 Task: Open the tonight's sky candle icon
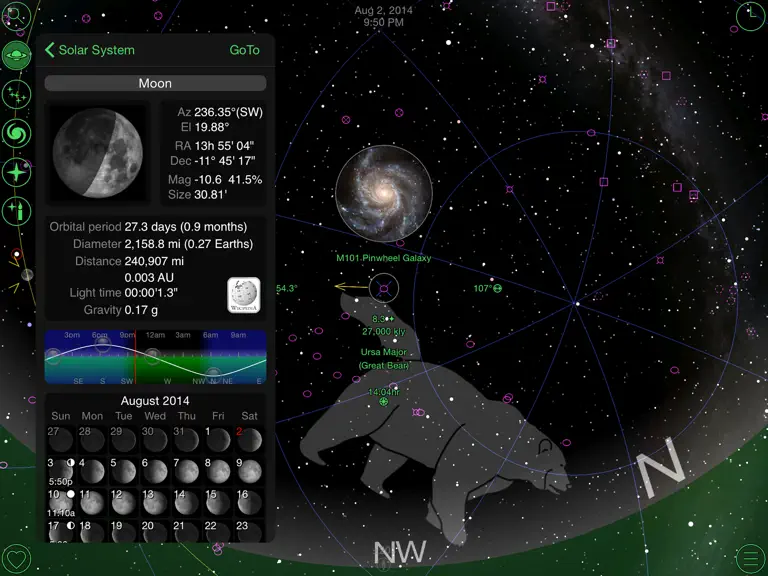coord(16,212)
